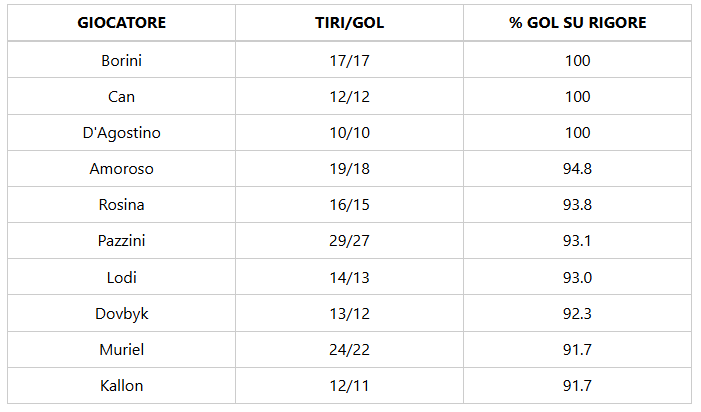Image resolution: width=701 pixels, height=412 pixels.
Task: Click the GIOCATORE column header
Action: pos(122,23)
